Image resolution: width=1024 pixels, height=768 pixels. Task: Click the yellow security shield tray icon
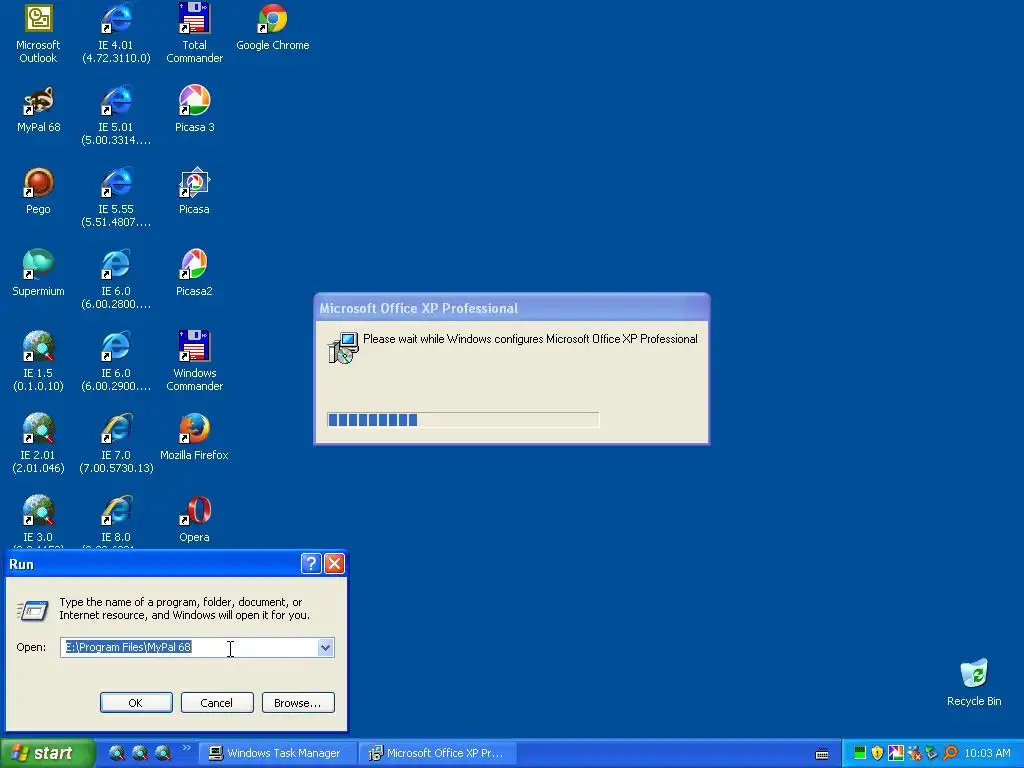point(877,753)
